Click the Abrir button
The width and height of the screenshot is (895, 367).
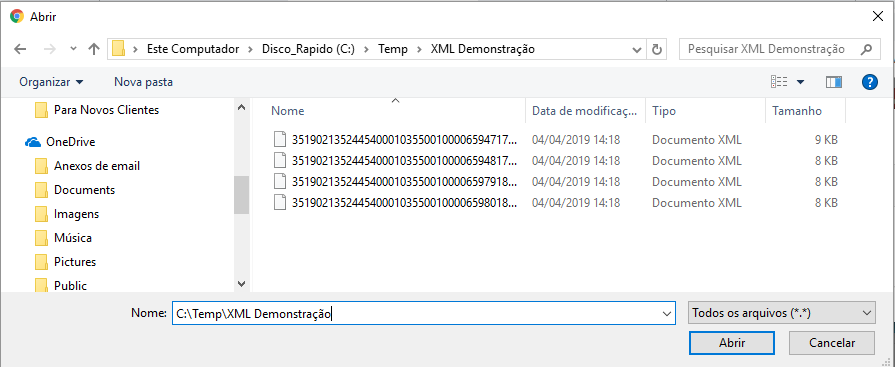pyautogui.click(x=732, y=343)
